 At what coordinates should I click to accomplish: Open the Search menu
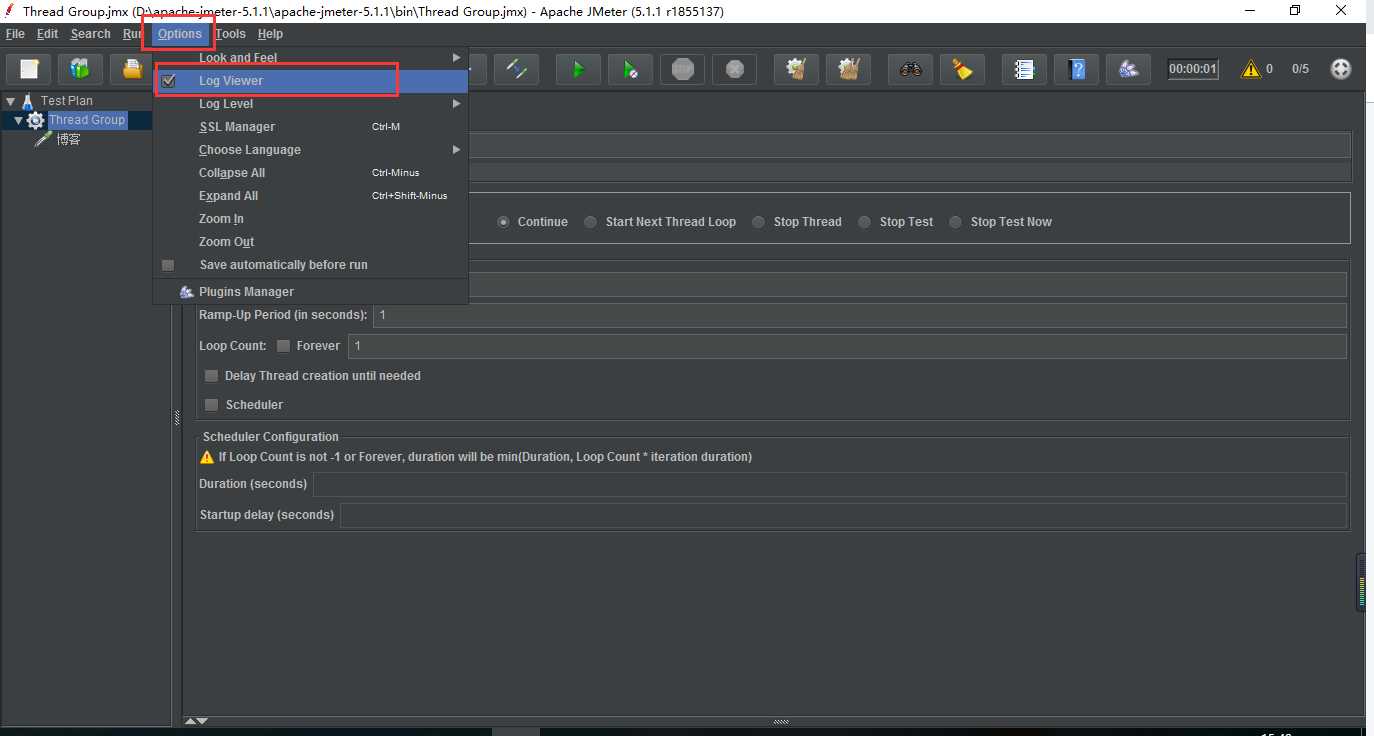point(90,34)
